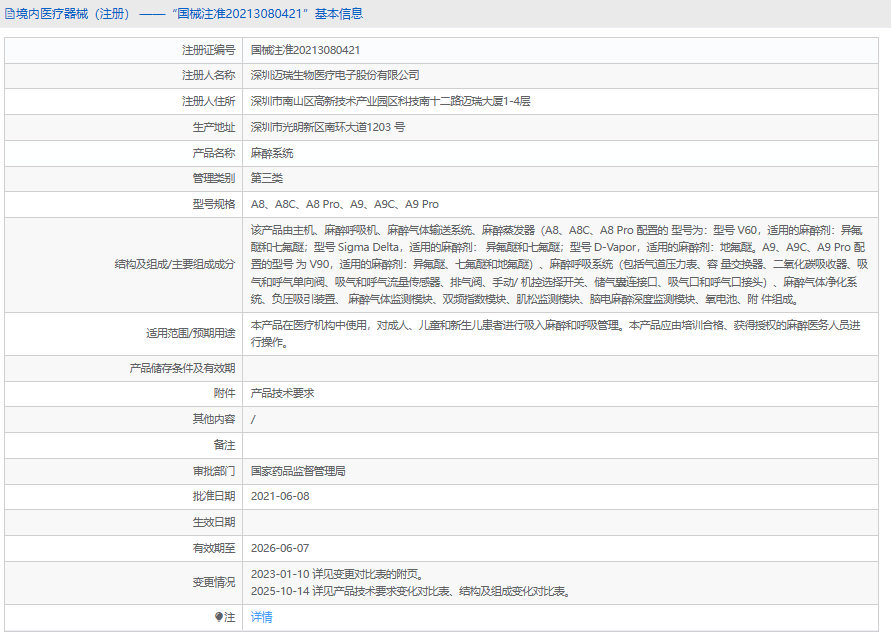
Task: Select the registration number 国械注准20213080421 value
Action: coord(305,50)
